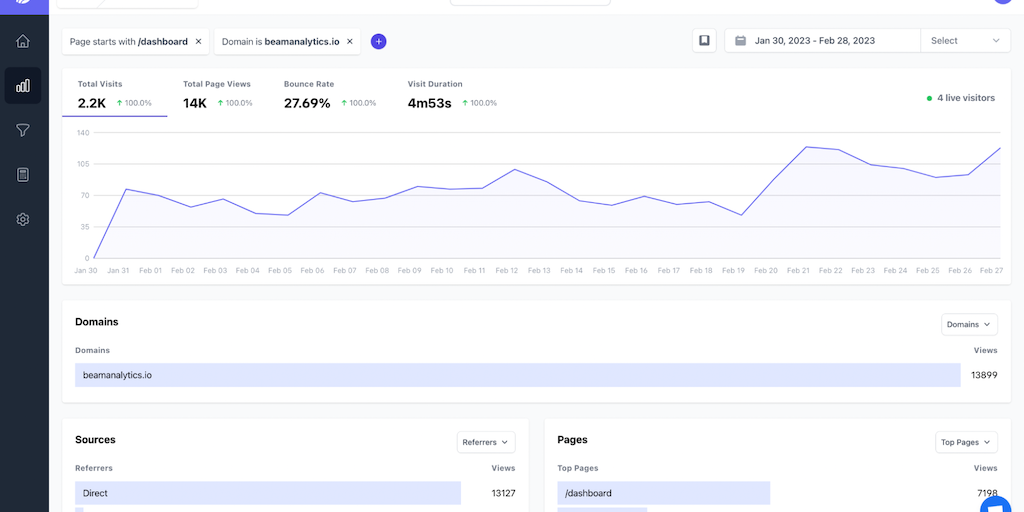1024x512 pixels.
Task: Click the purple add filter plus icon
Action: coord(378,41)
